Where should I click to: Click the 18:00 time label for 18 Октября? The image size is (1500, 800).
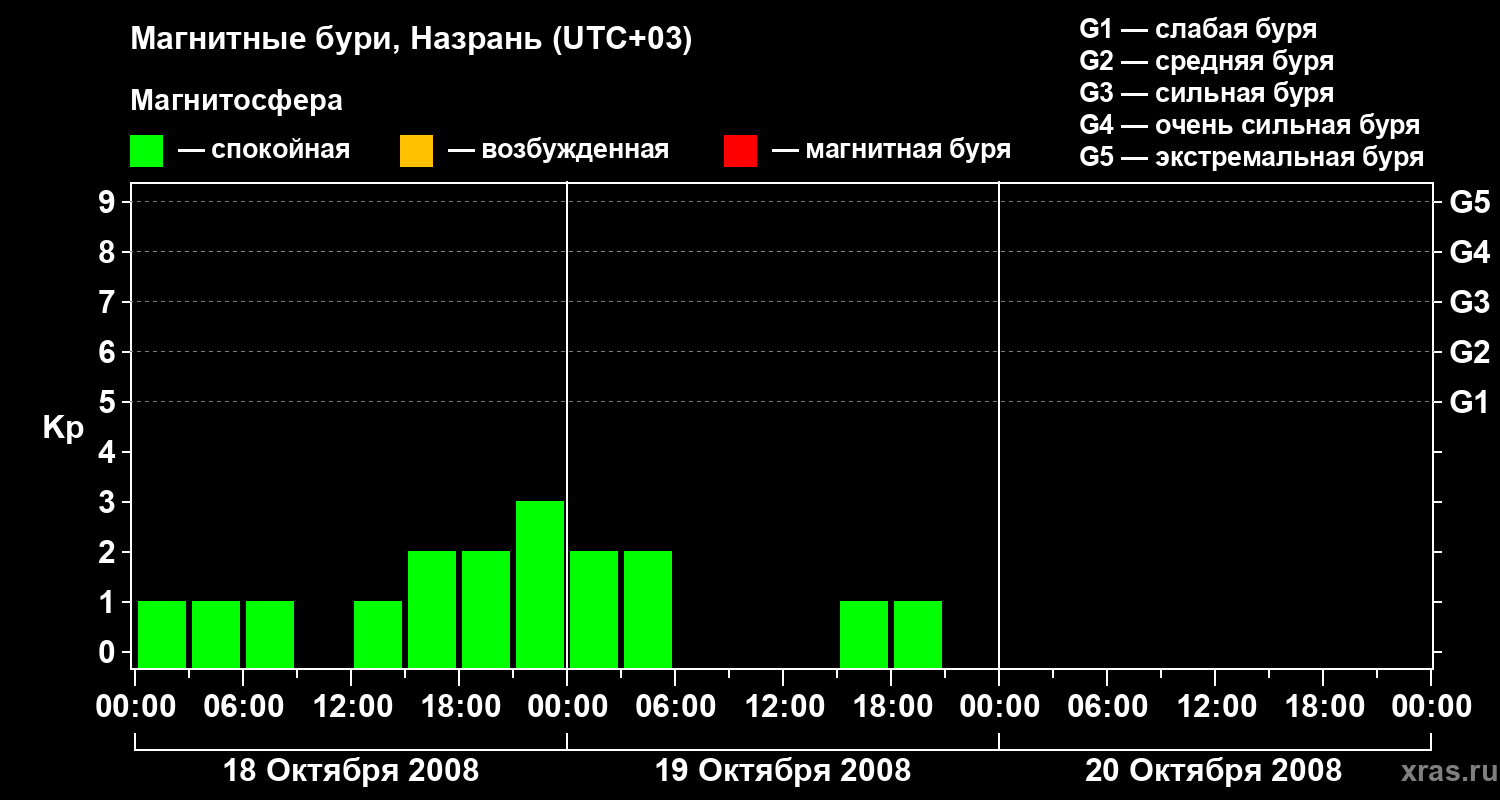(459, 707)
